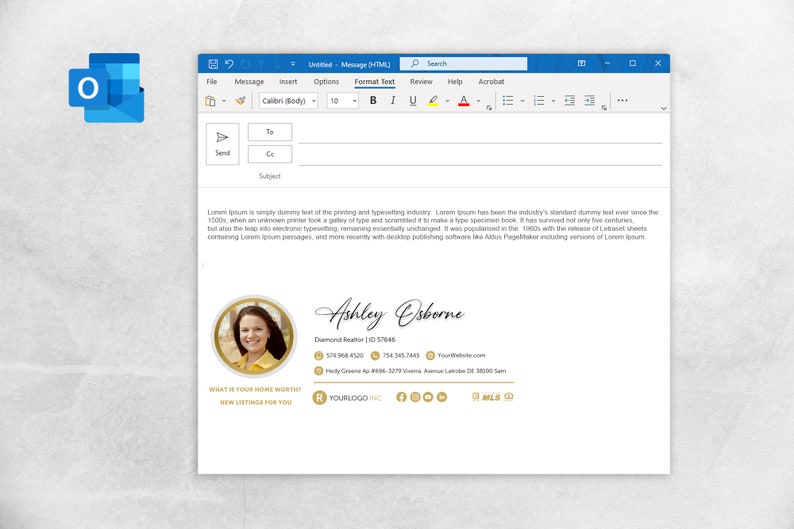Viewport: 794px width, 529px height.
Task: Open the Review tab
Action: coord(421,82)
